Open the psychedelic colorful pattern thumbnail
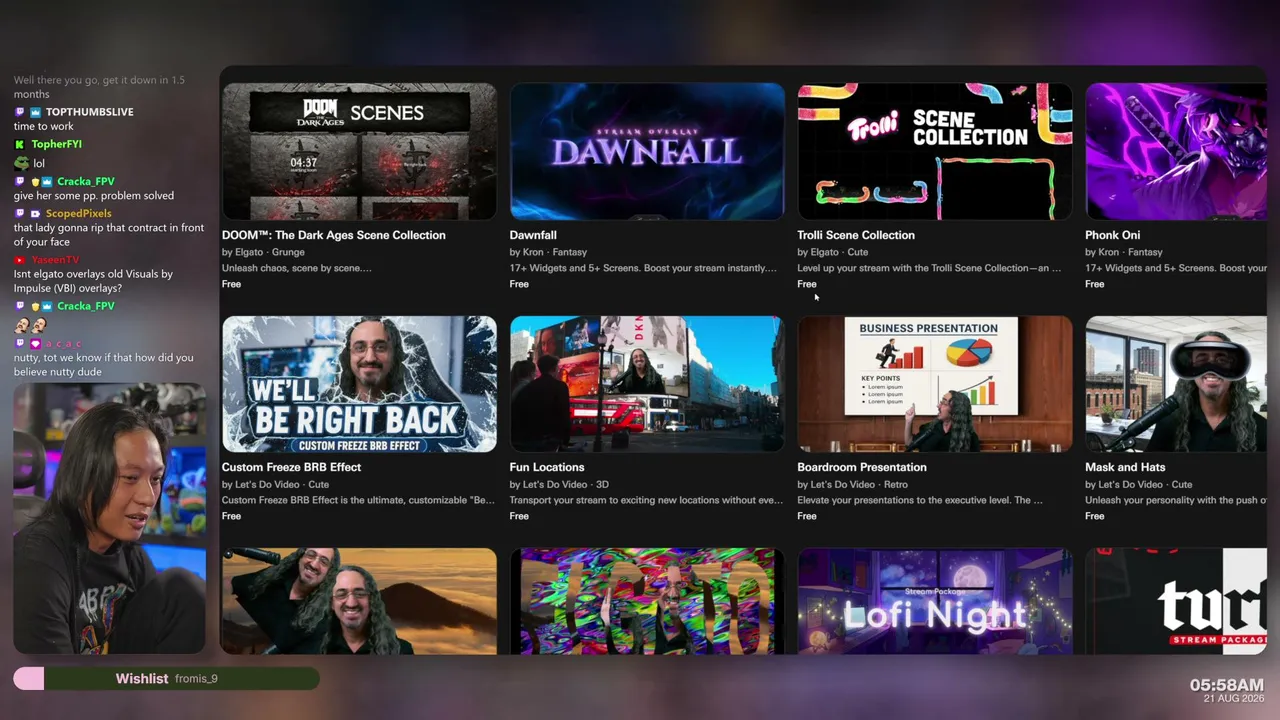 (x=647, y=601)
